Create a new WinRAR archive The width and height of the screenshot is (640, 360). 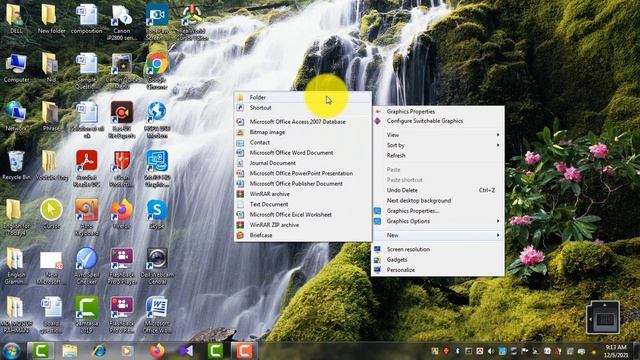(x=302, y=194)
